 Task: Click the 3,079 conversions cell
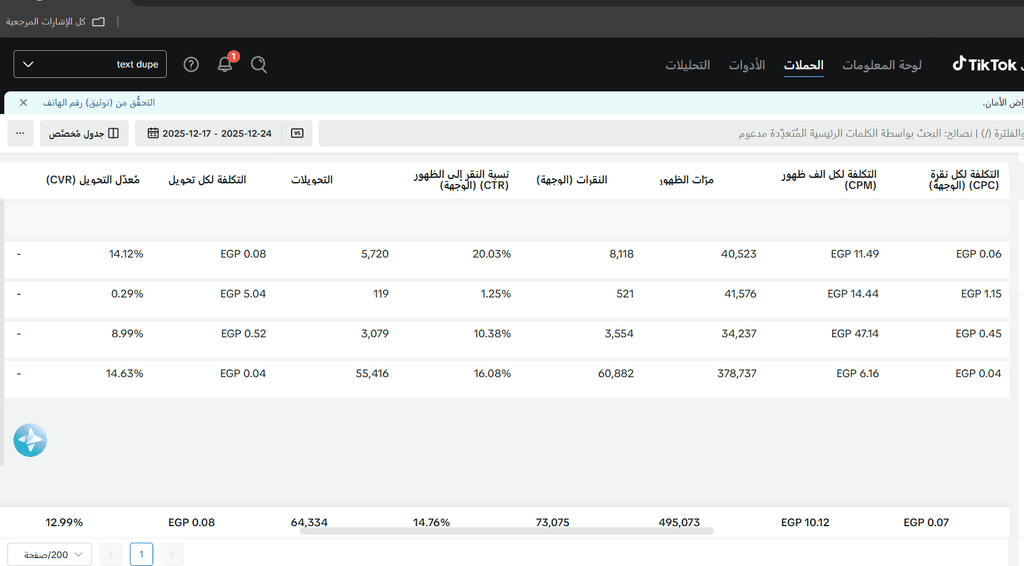pos(375,334)
